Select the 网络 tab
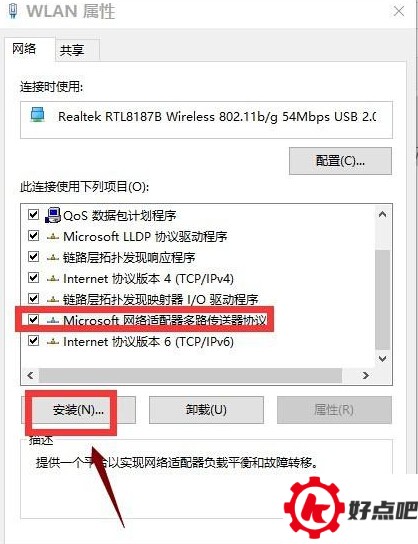Screen dimensions: 418x544 pyautogui.click(x=24, y=49)
